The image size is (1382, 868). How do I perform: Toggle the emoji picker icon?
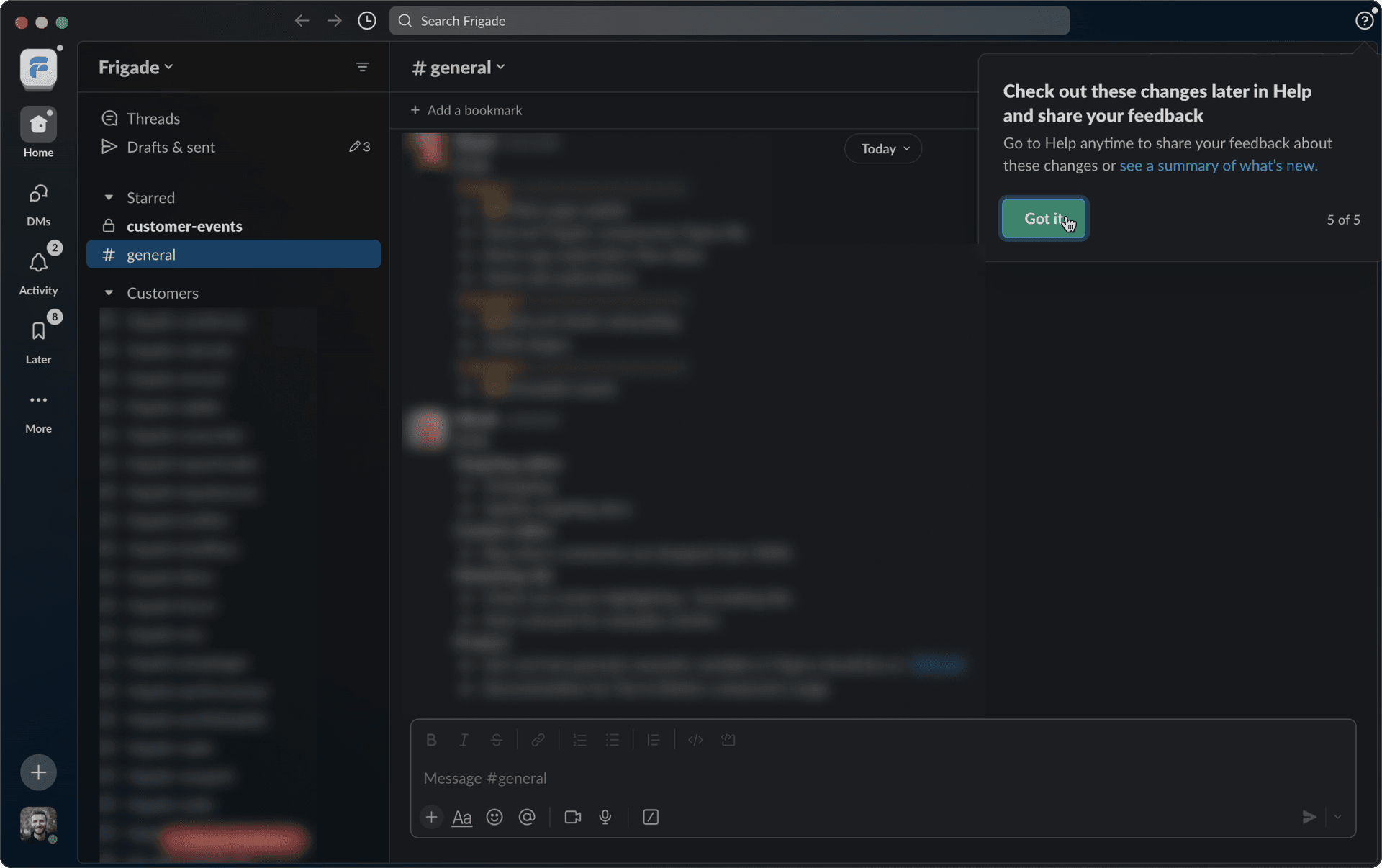(x=493, y=818)
